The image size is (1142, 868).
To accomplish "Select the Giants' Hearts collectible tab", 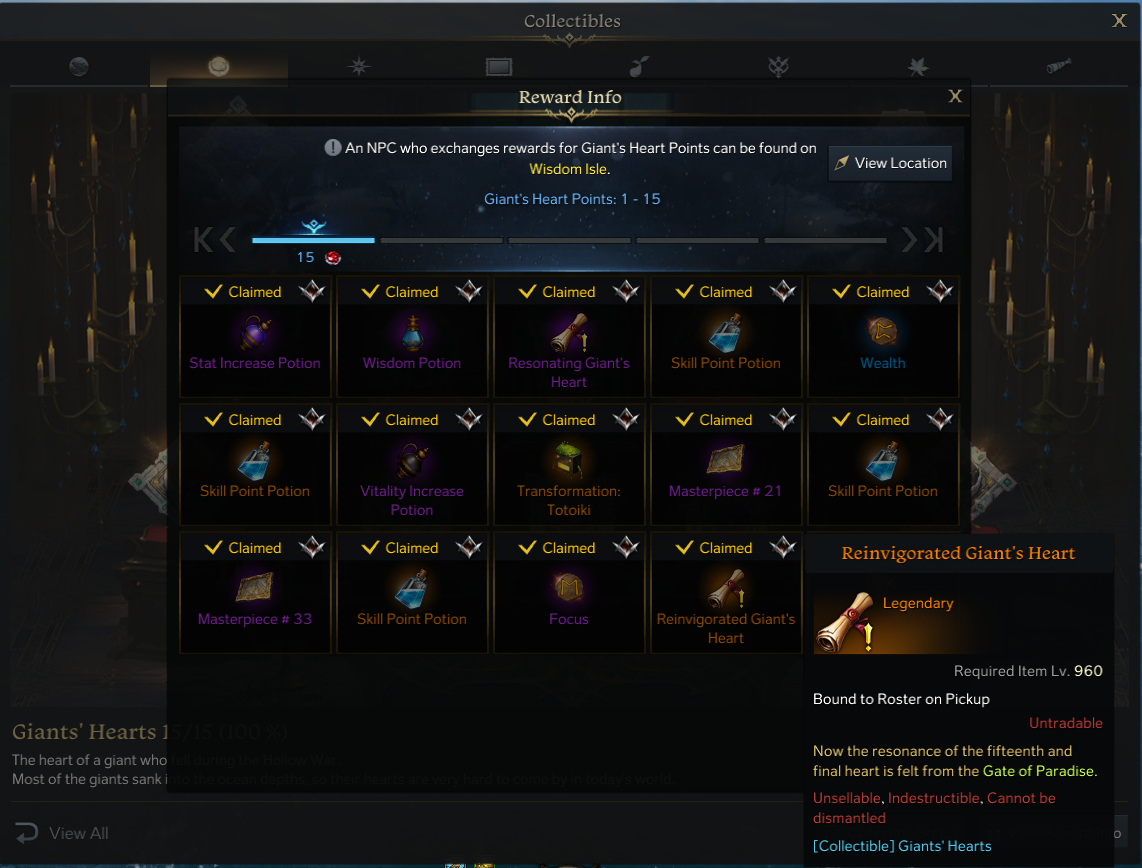I will tap(218, 67).
